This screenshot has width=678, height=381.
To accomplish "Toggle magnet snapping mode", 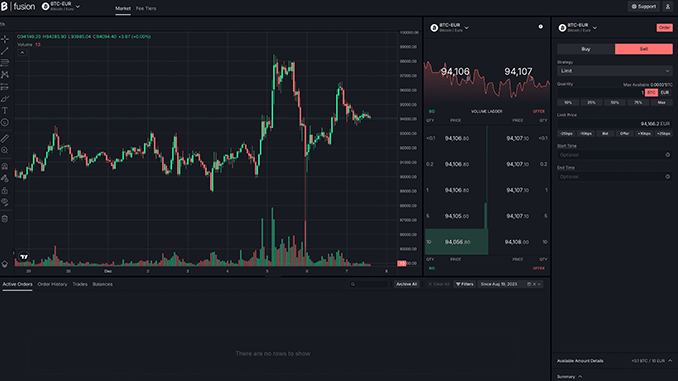I will tap(5, 166).
